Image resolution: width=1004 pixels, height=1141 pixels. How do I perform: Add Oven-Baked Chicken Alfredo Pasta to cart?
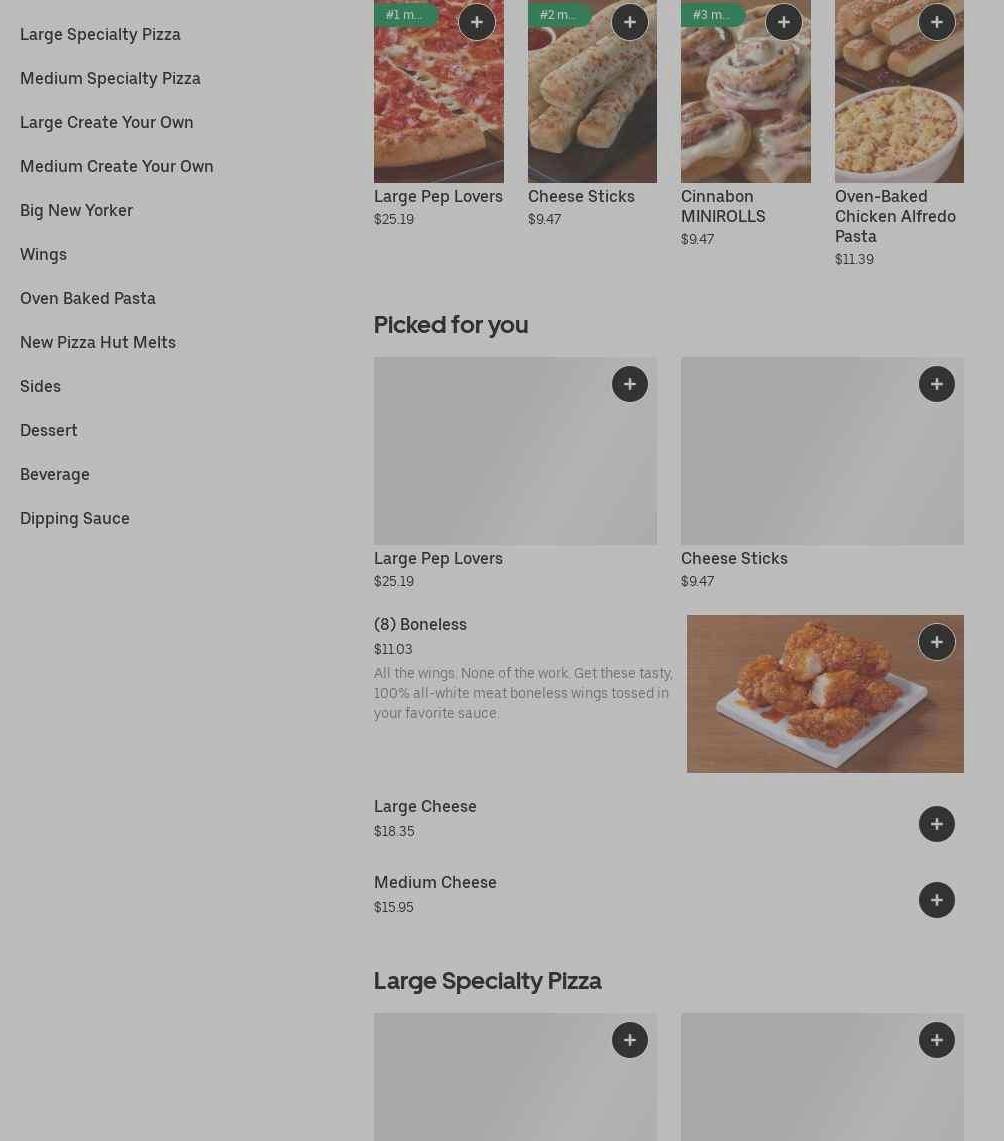coord(936,22)
